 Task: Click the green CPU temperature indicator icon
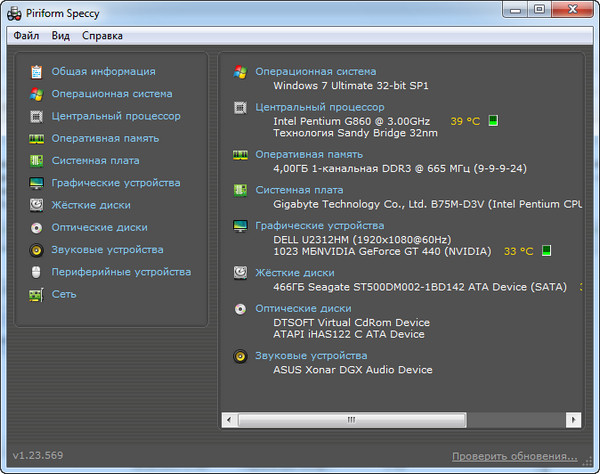click(x=492, y=121)
